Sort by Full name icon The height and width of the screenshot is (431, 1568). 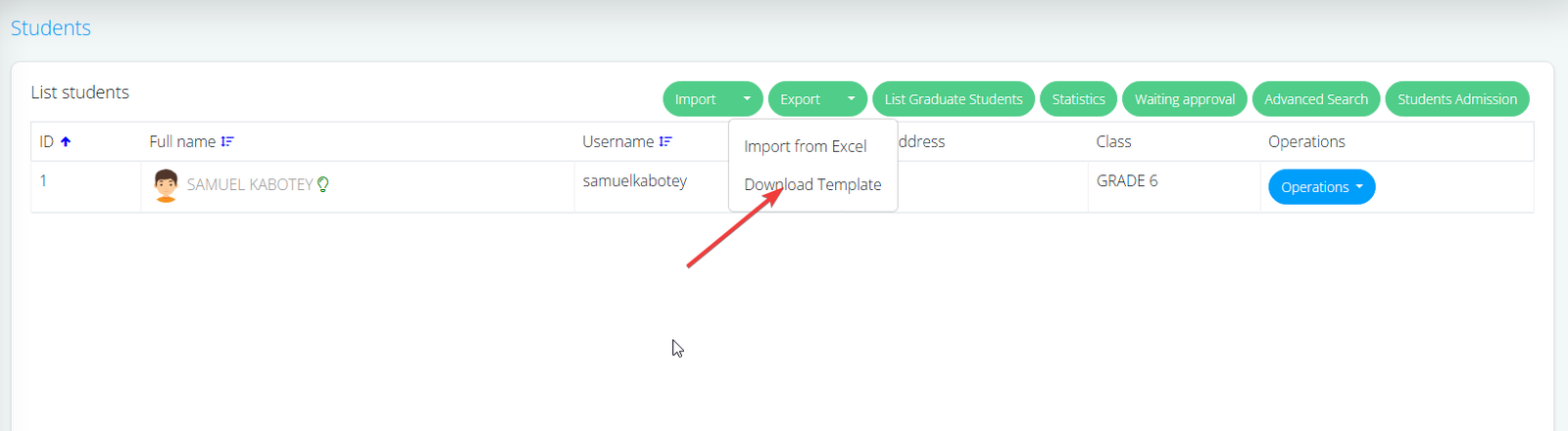227,142
